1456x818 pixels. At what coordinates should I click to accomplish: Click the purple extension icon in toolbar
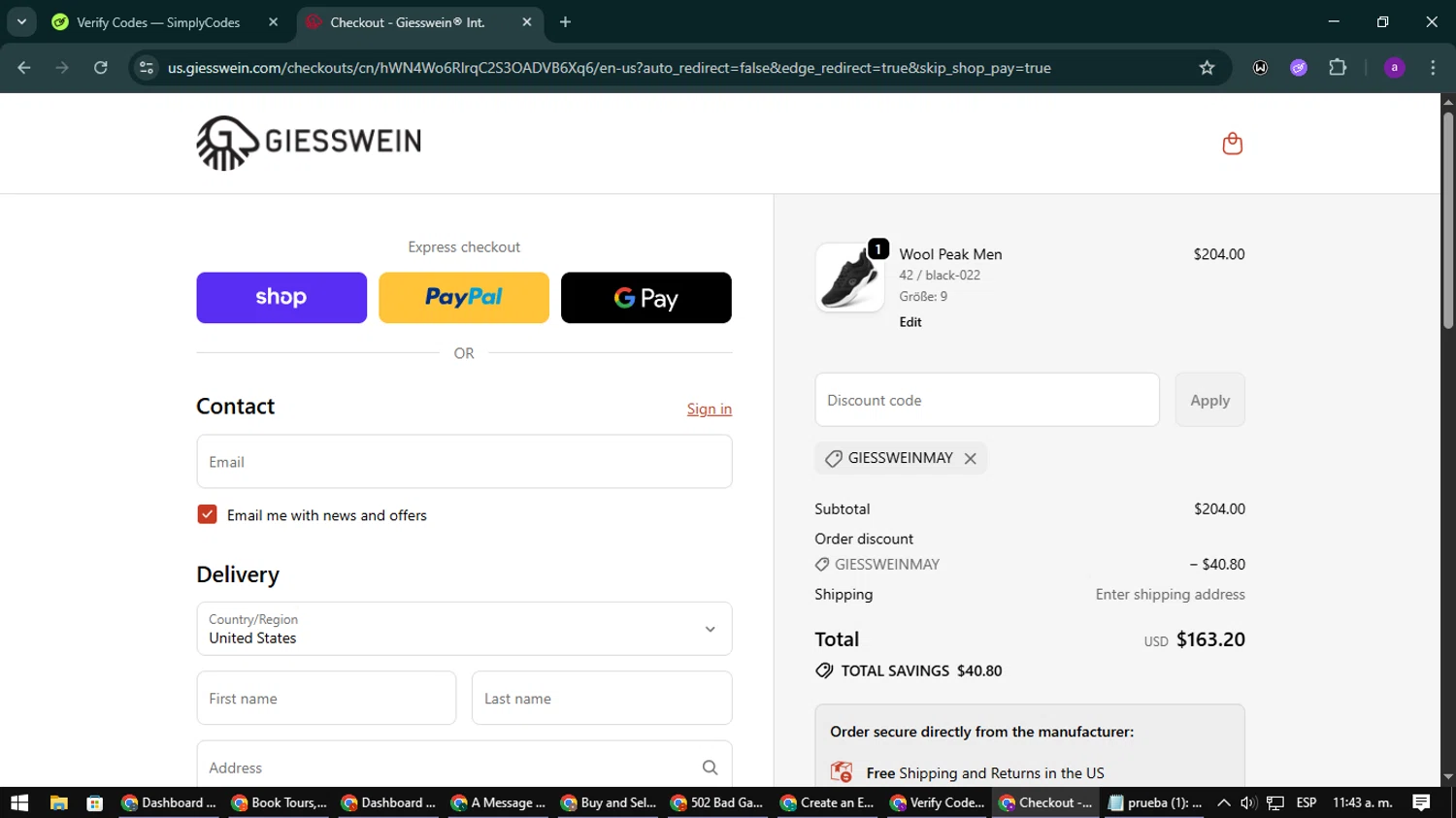coord(1299,68)
